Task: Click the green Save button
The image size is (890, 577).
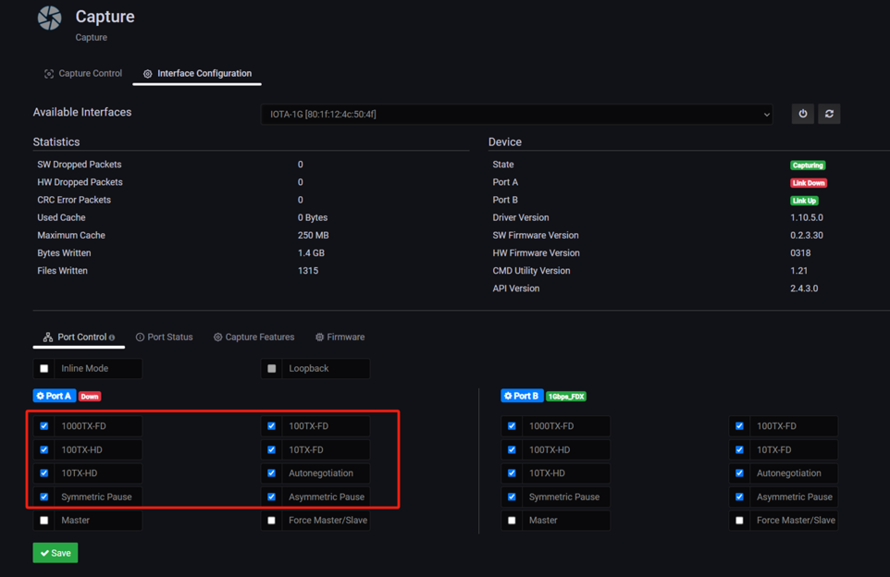Action: tap(55, 553)
